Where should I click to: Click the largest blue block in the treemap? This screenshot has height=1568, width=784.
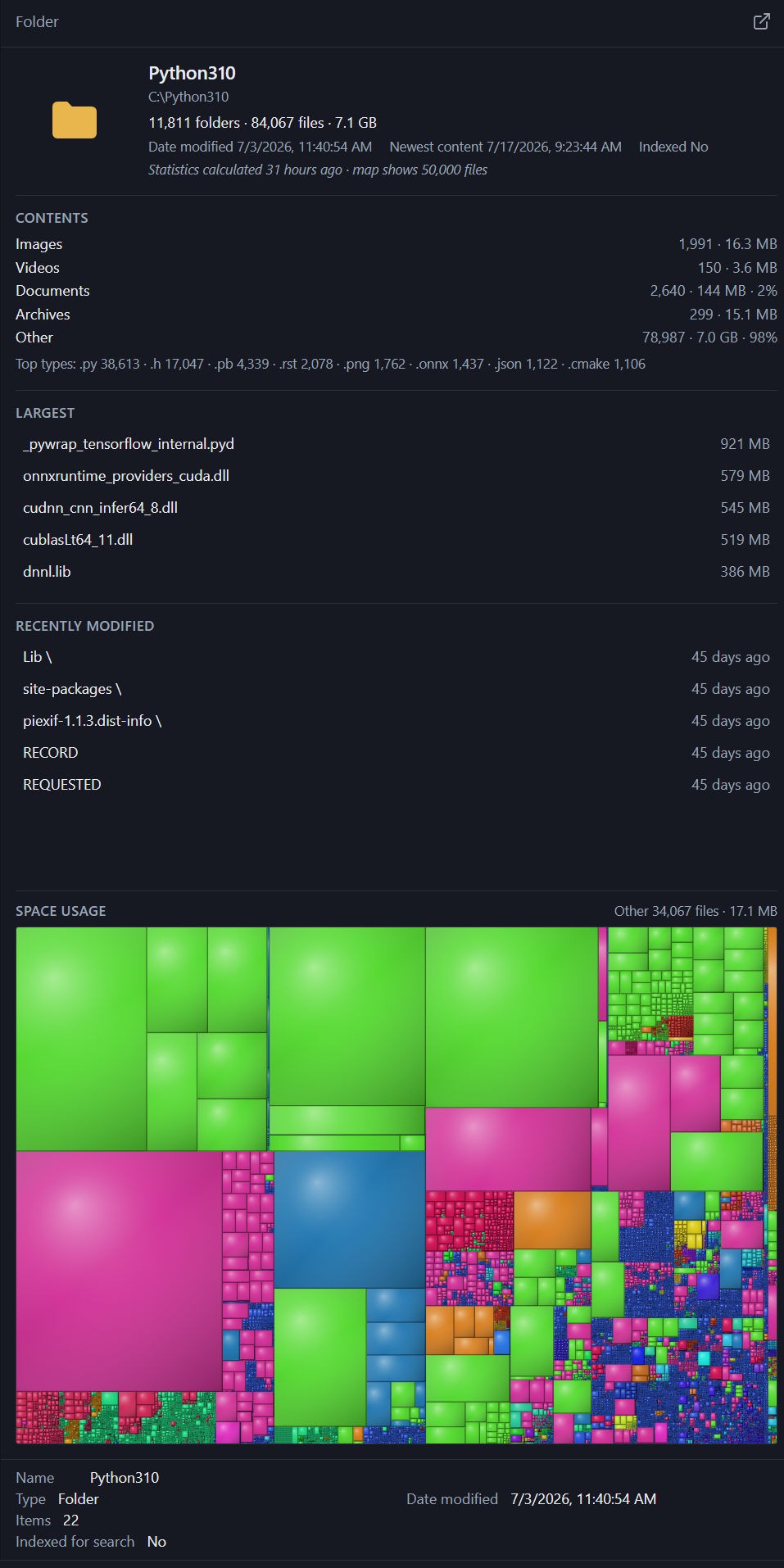[x=350, y=1219]
